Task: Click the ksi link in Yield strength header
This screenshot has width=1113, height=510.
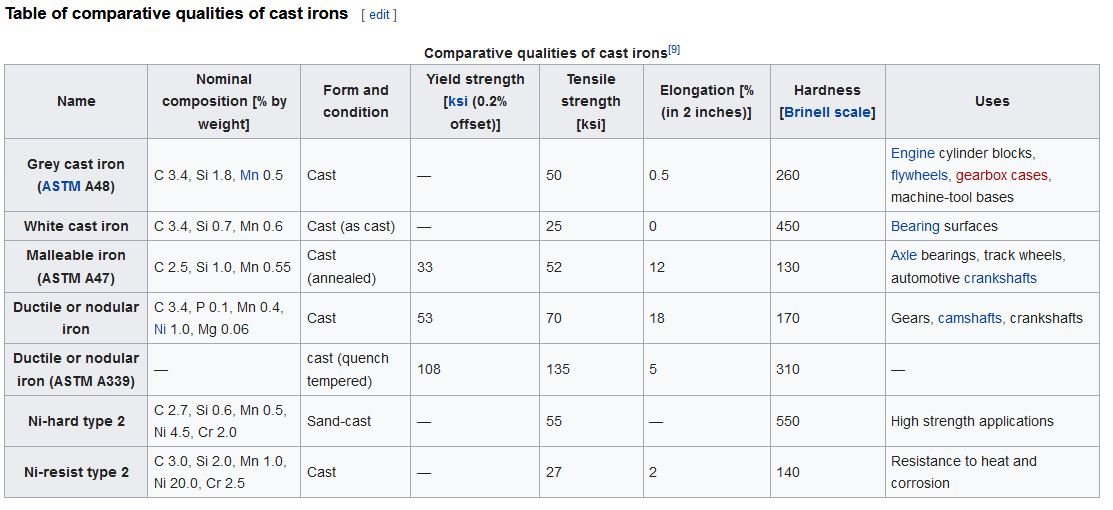Action: pyautogui.click(x=456, y=101)
